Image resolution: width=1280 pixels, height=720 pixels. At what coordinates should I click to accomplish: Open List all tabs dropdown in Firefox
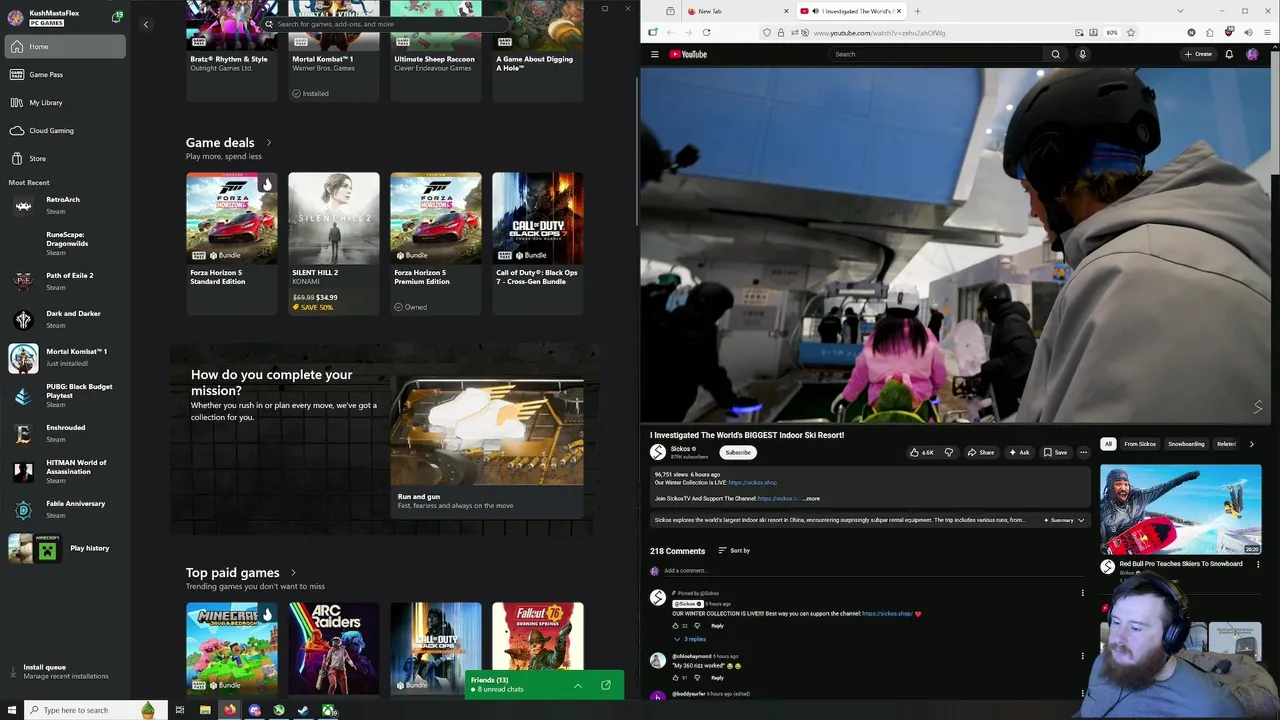click(x=1180, y=11)
